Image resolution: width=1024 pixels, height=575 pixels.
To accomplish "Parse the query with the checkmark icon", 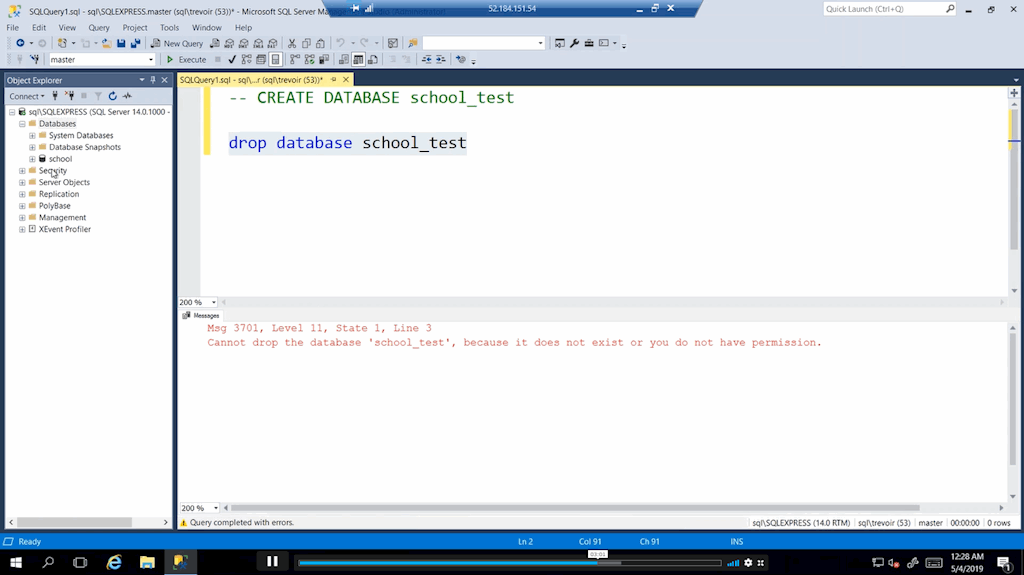I will click(232, 59).
